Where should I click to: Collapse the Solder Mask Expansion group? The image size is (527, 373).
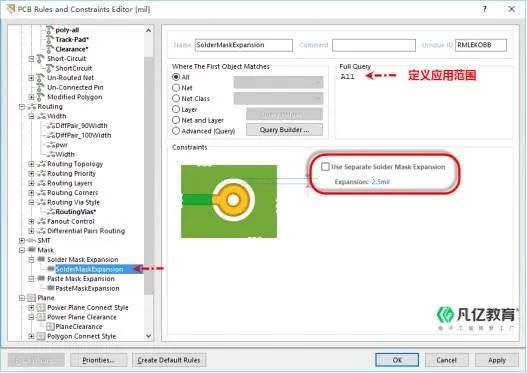pos(31,260)
